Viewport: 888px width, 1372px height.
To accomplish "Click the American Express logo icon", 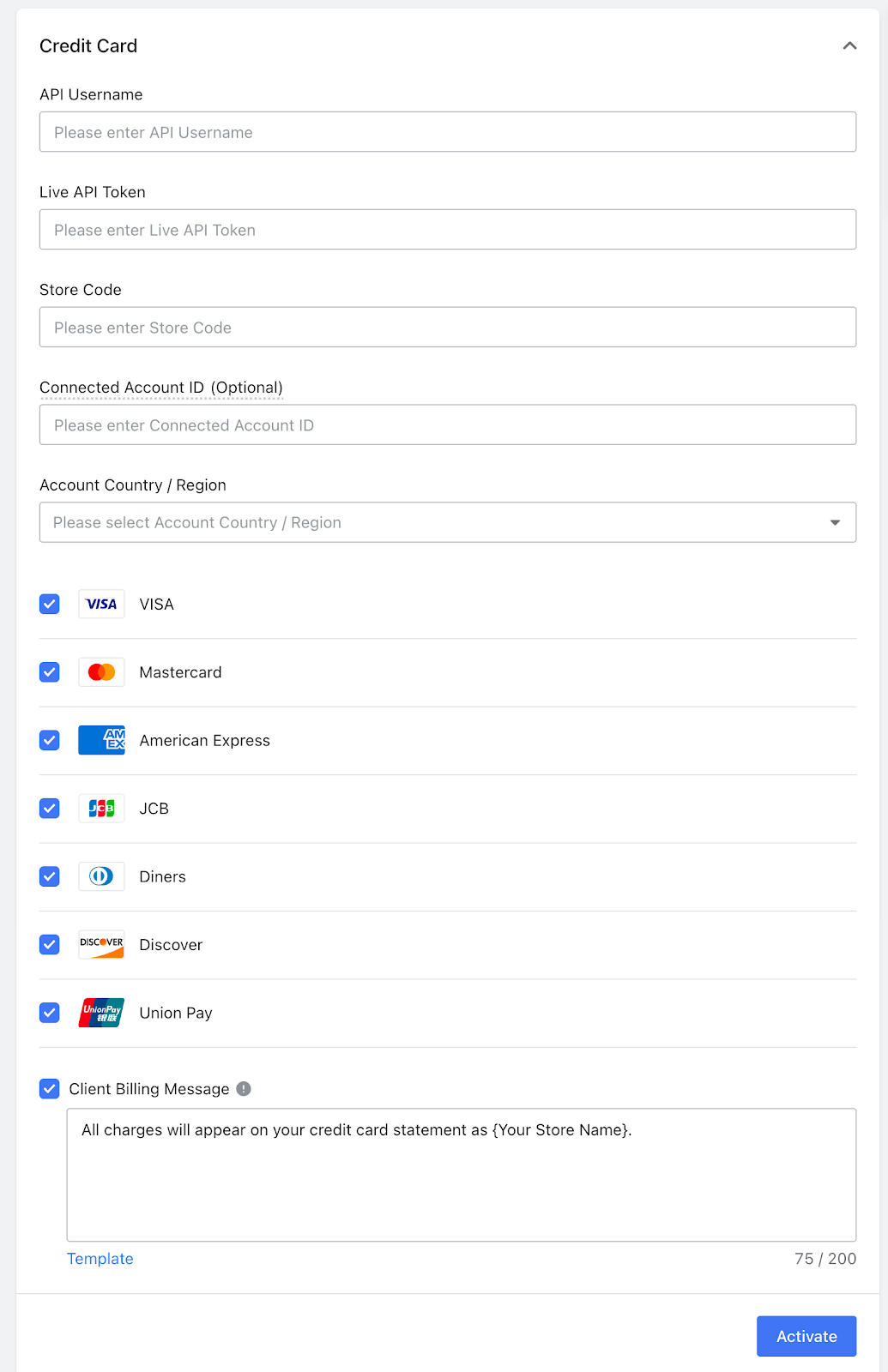I will click(101, 740).
